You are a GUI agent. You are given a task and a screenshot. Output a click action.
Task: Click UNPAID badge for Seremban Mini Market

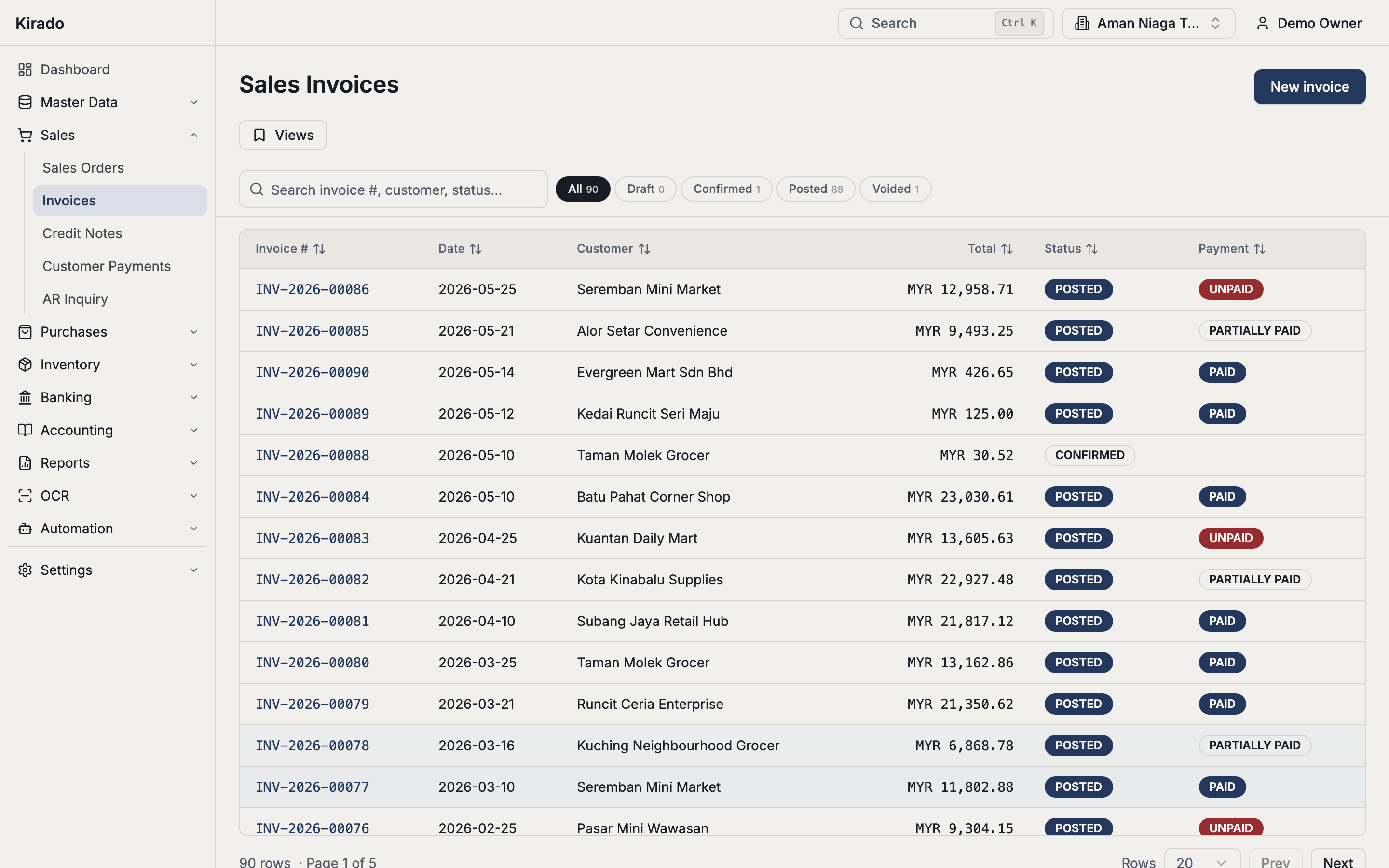1231,289
